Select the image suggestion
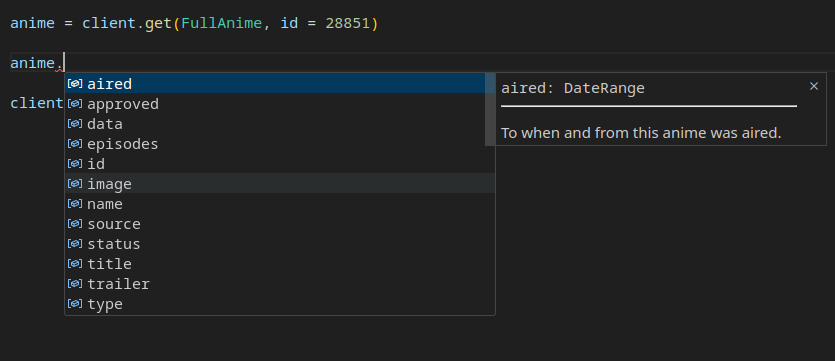Screen dimensions: 835x361 click(x=280, y=184)
